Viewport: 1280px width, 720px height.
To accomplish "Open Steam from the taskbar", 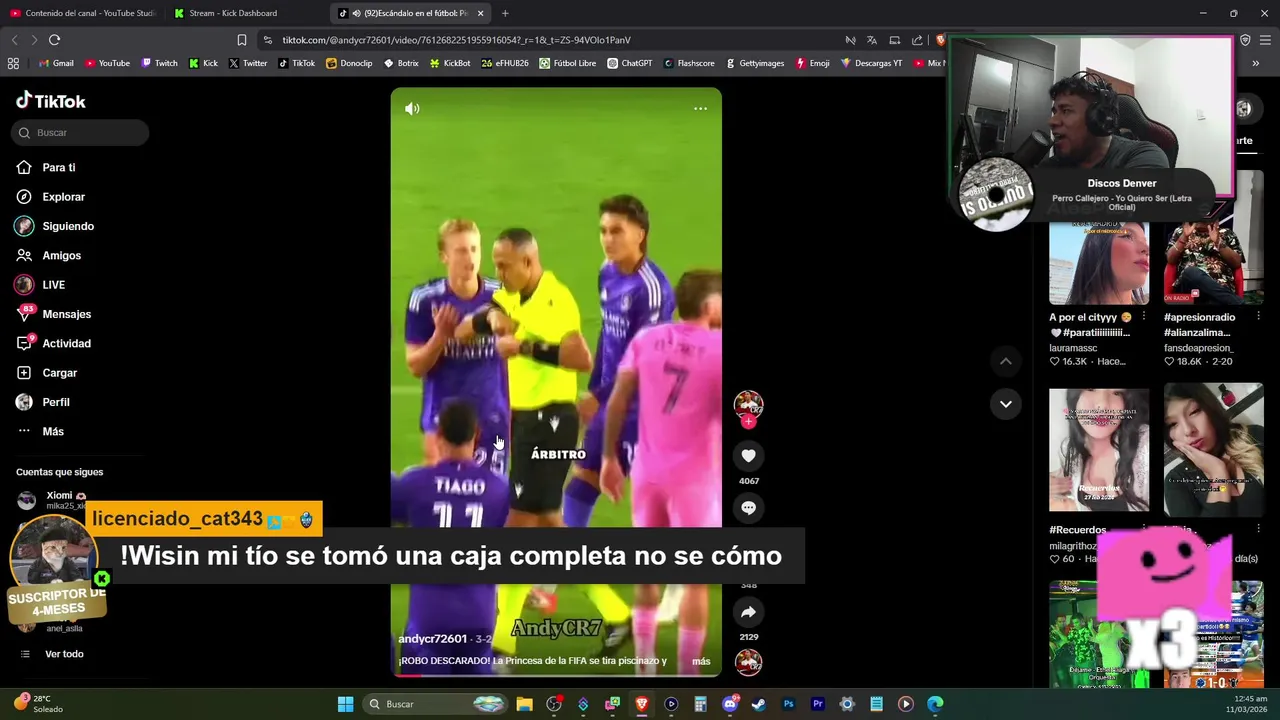I will 759,704.
